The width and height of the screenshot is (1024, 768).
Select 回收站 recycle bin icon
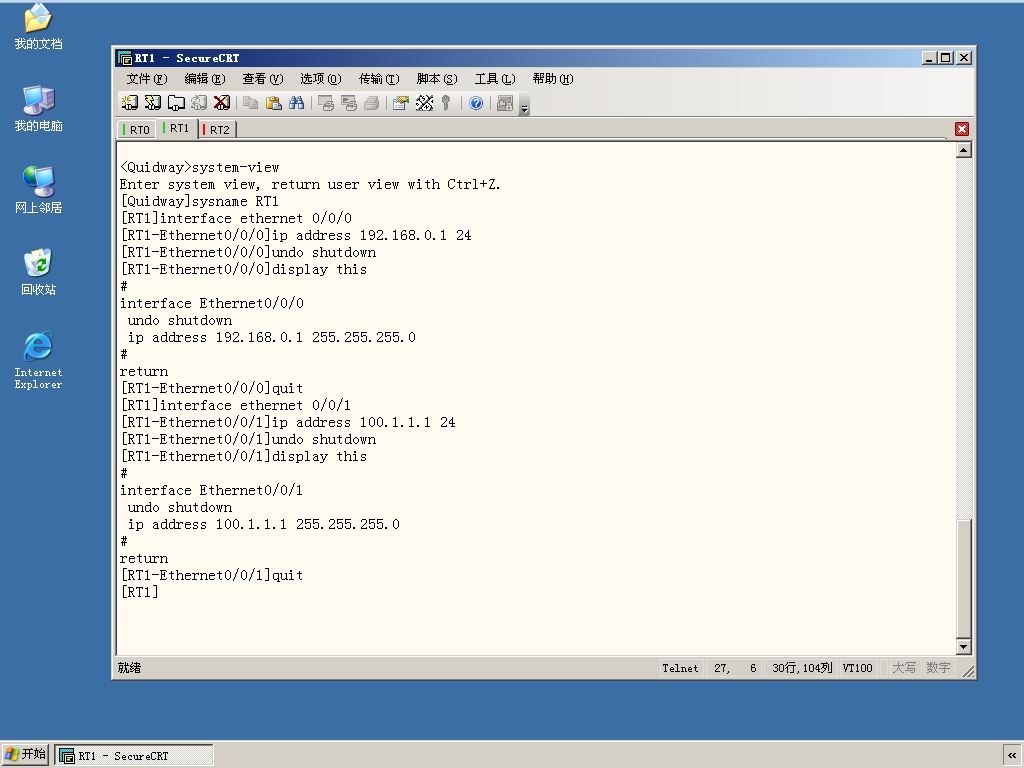(38, 272)
